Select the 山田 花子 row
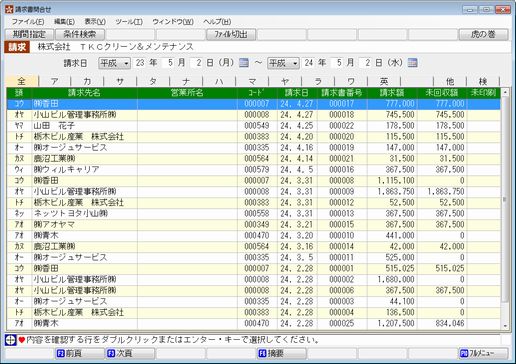516x364 pixels. [x=253, y=126]
